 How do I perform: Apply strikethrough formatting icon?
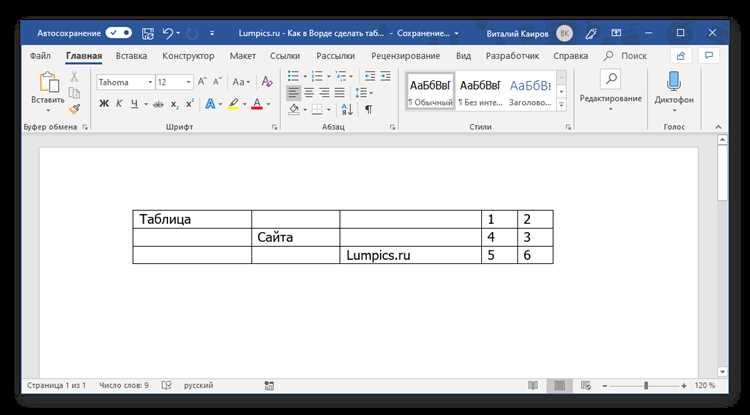(x=158, y=104)
